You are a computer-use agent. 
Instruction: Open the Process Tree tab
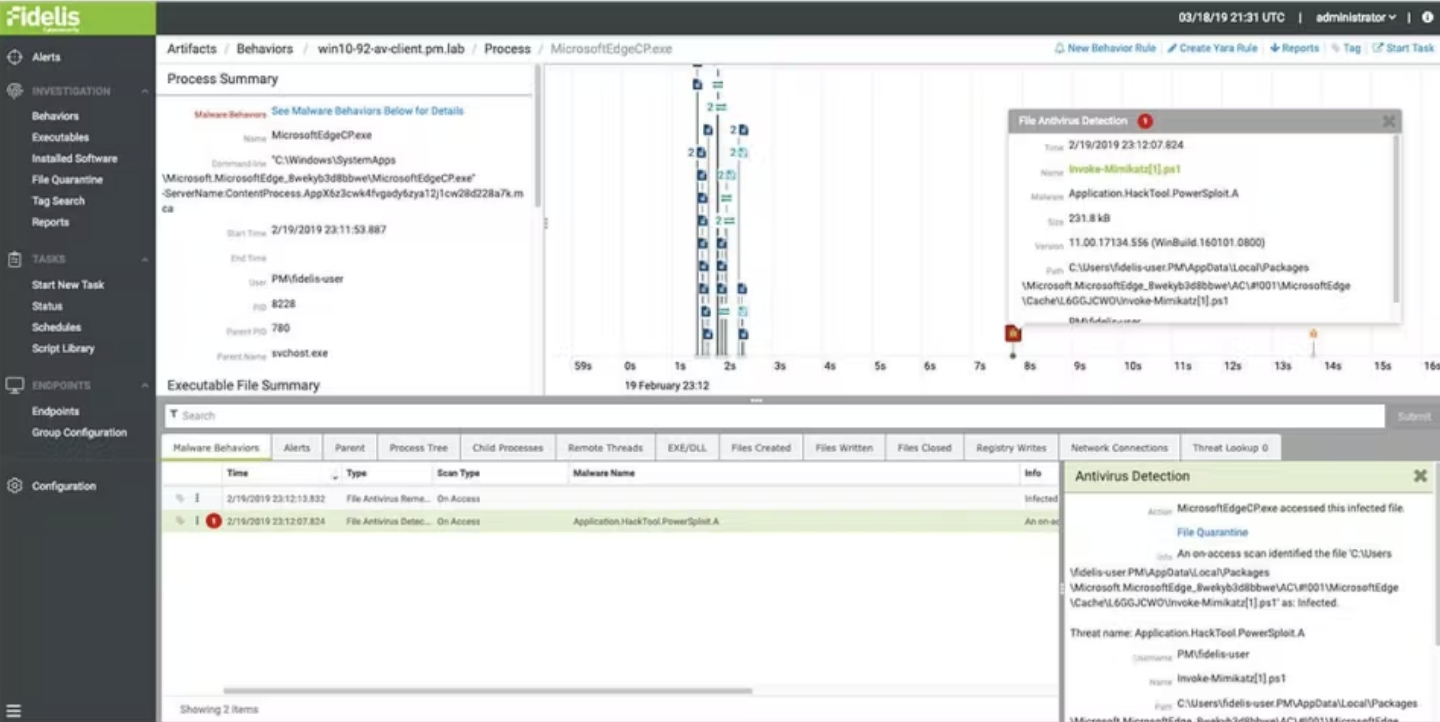[418, 448]
